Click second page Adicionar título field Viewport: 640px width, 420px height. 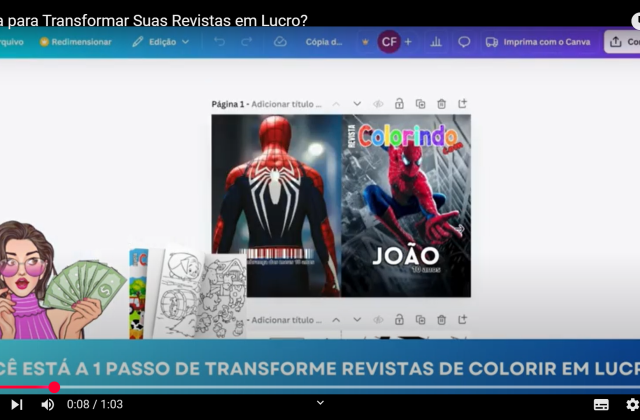tap(284, 320)
